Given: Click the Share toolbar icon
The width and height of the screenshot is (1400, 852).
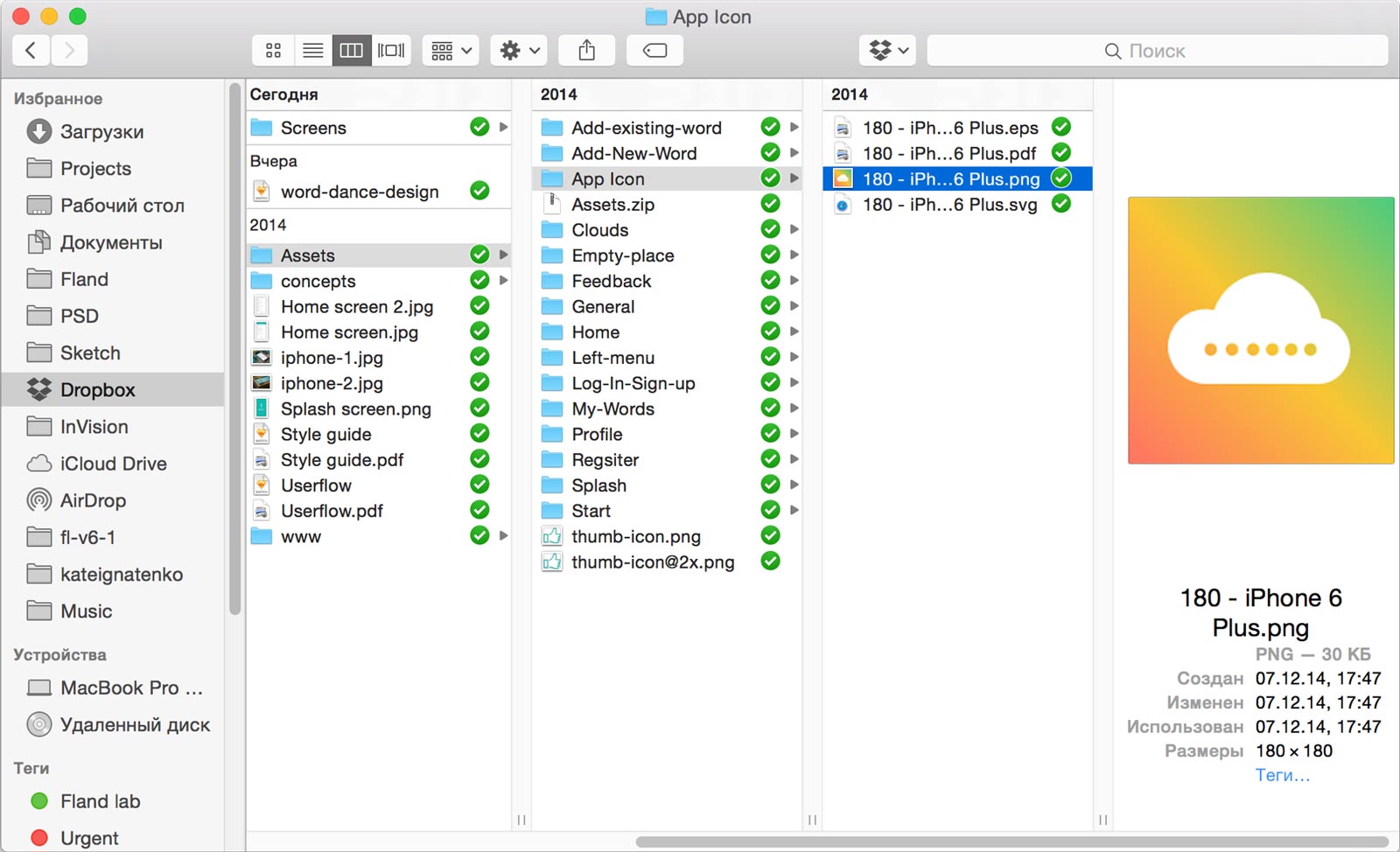Looking at the screenshot, I should (586, 51).
